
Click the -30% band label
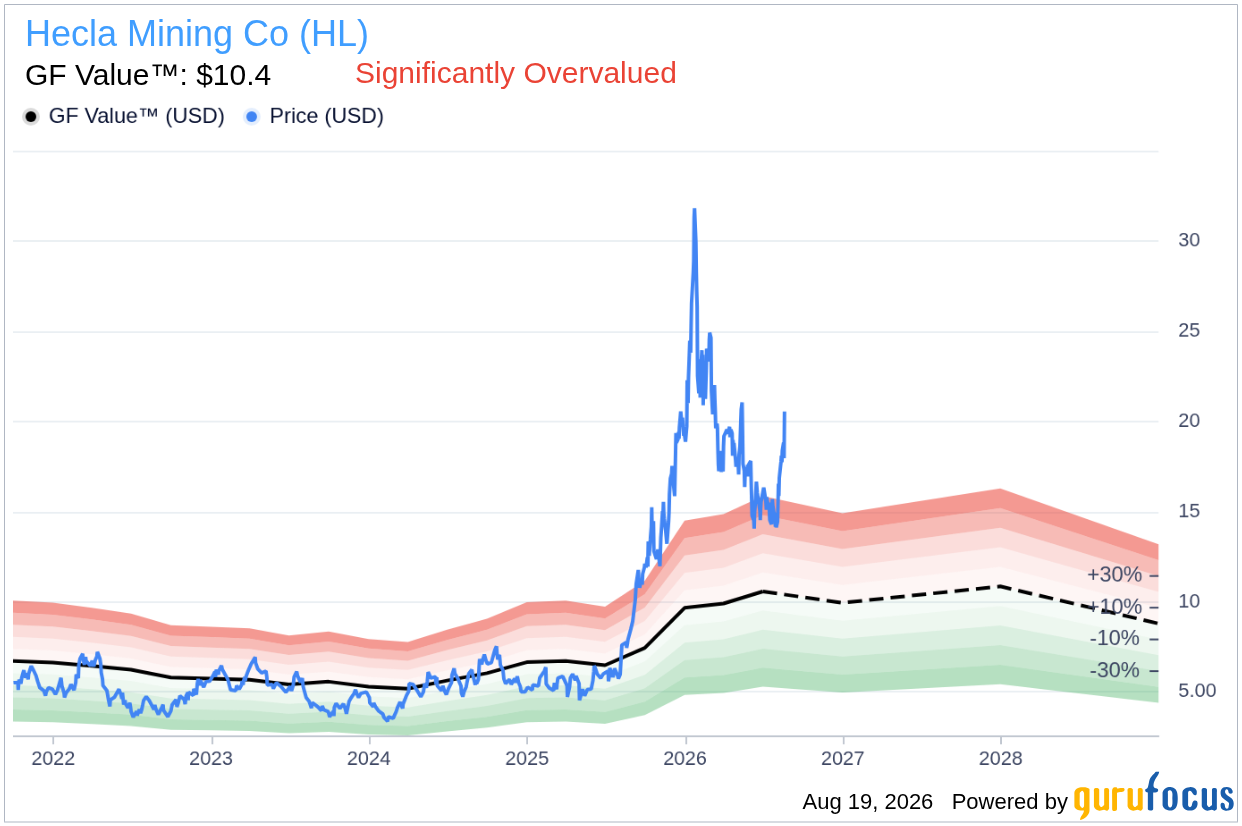click(x=1114, y=670)
